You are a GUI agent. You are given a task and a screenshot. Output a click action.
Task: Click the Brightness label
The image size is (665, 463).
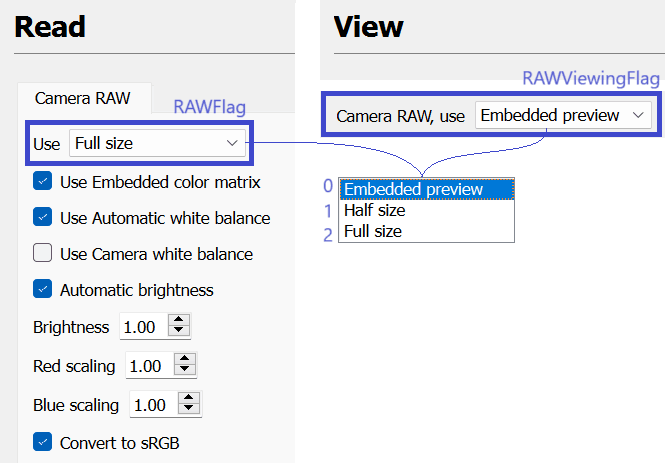[x=71, y=327]
